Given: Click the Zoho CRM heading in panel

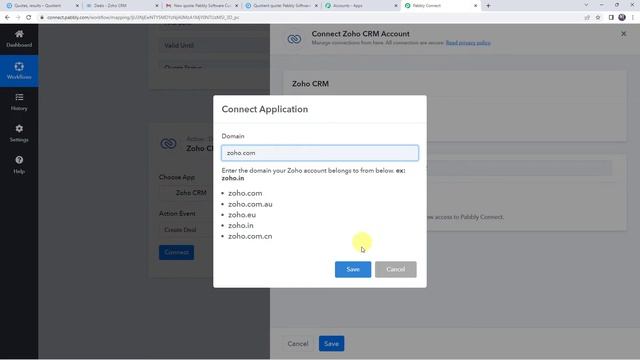Looking at the screenshot, I should (310, 84).
